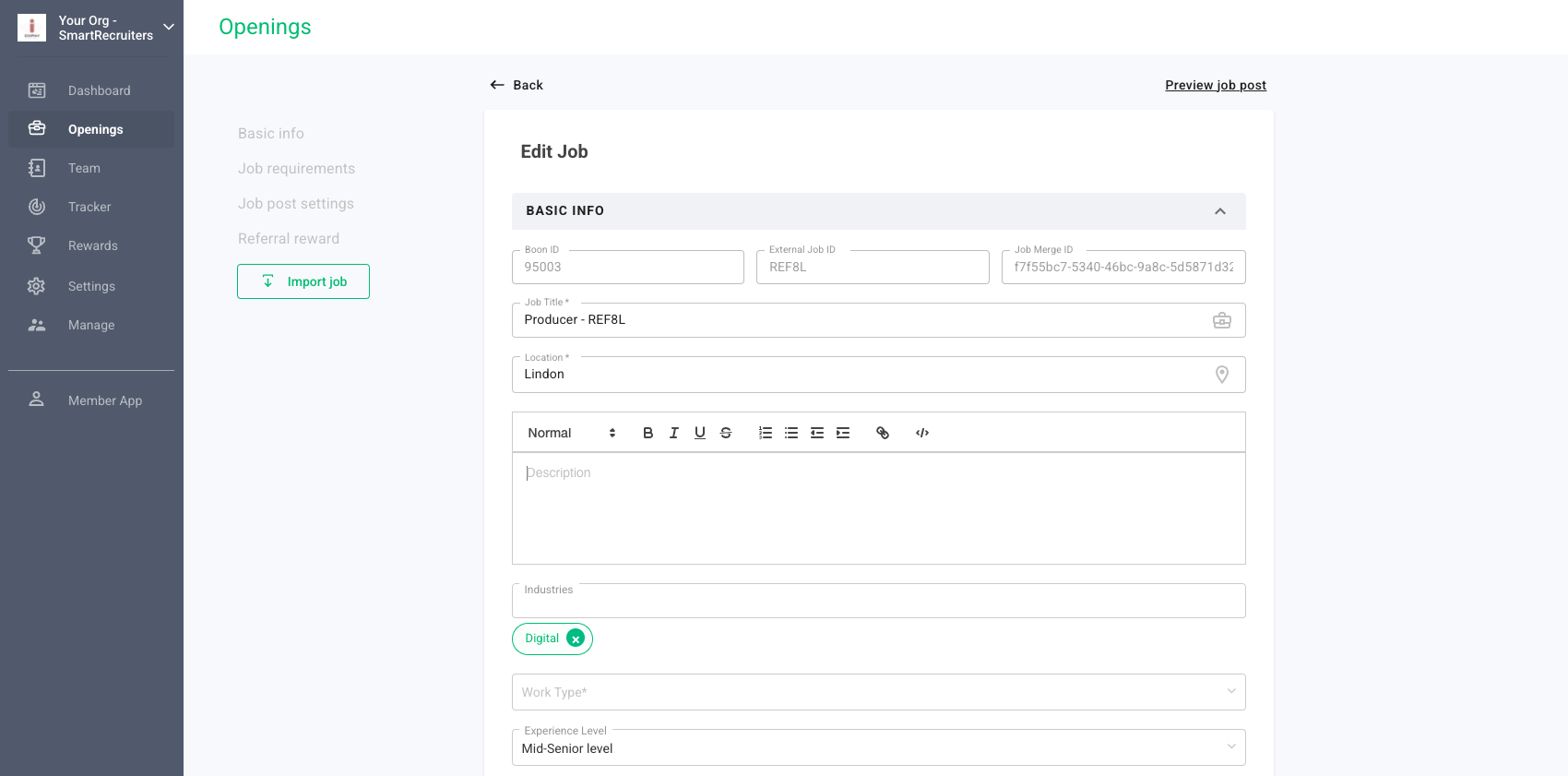Toggle bold formatting in the editor

(647, 433)
